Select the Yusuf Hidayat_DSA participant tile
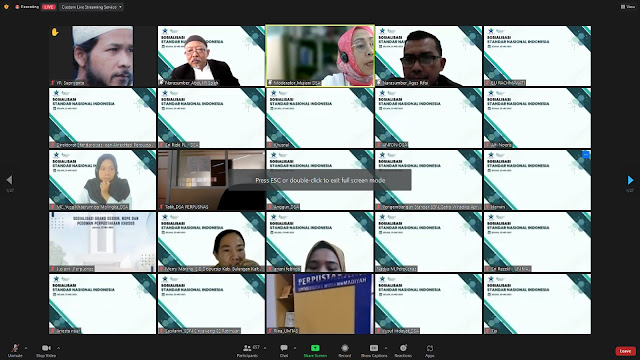The width and height of the screenshot is (640, 360). pyautogui.click(x=429, y=304)
